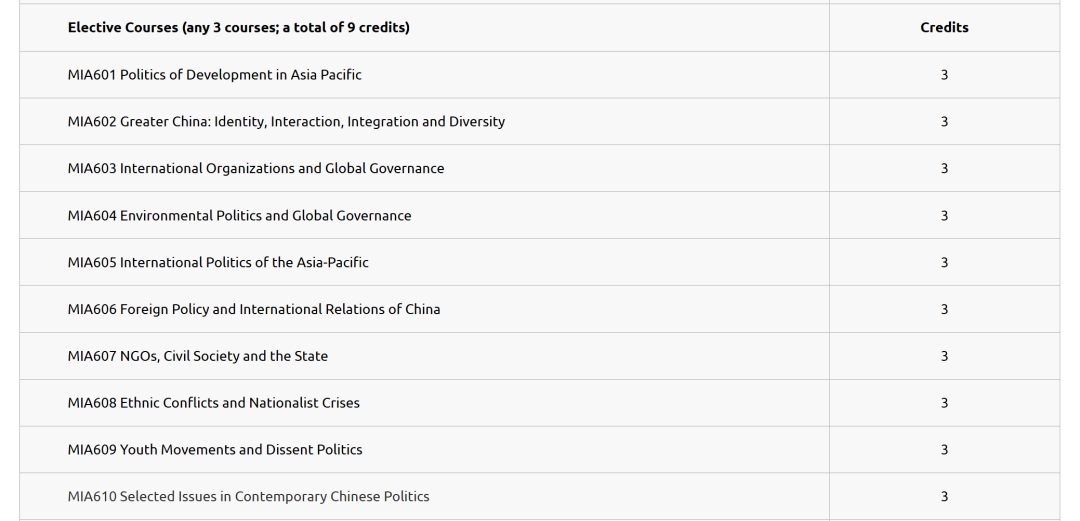Click the credits cell in the MIA604 row
Image resolution: width=1080 pixels, height=521 pixels.
pos(944,216)
